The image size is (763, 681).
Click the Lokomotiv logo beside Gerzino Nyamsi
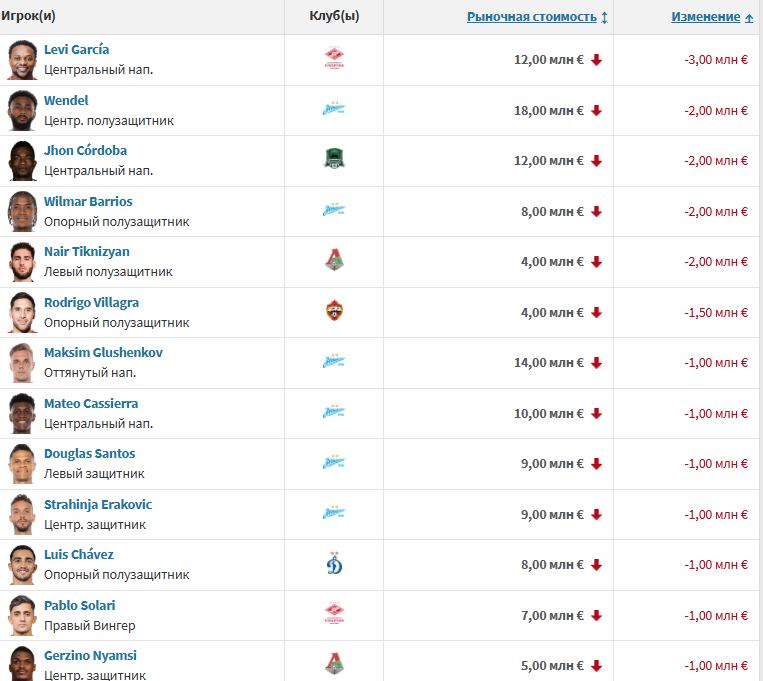334,664
